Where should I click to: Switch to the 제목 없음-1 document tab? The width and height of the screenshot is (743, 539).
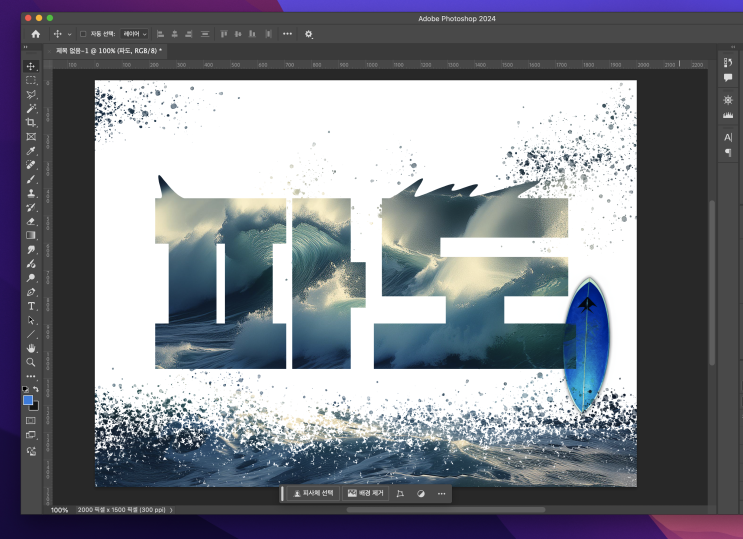point(109,51)
